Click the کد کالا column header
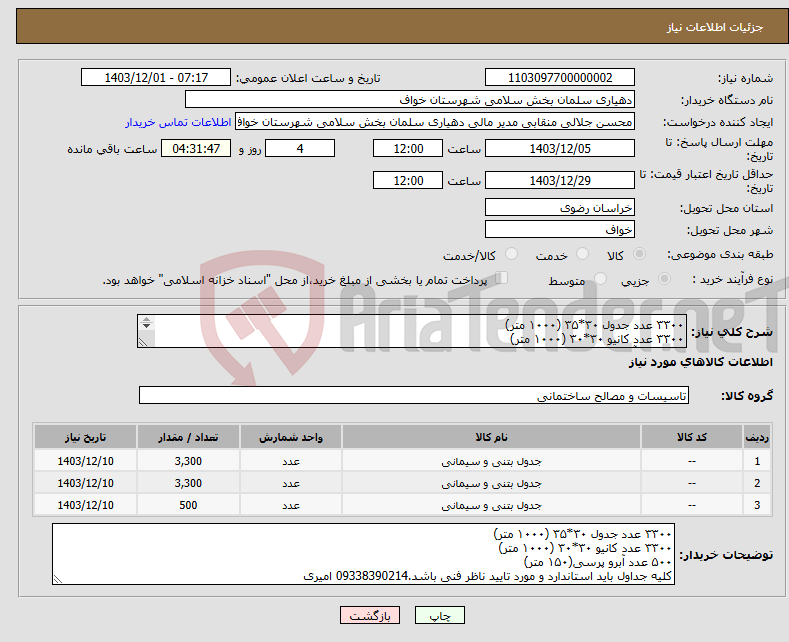789x642 pixels. point(692,437)
